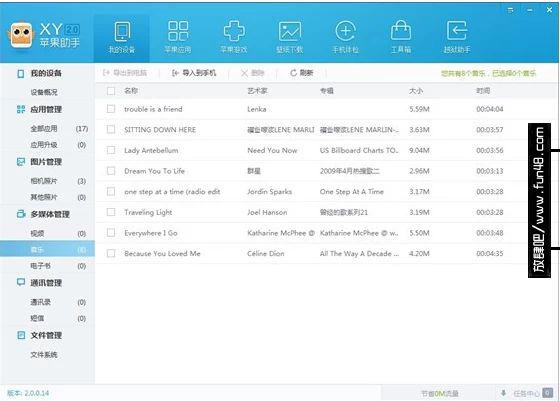
Task: Open the 工具箱 toolbox tab
Action: click(401, 38)
